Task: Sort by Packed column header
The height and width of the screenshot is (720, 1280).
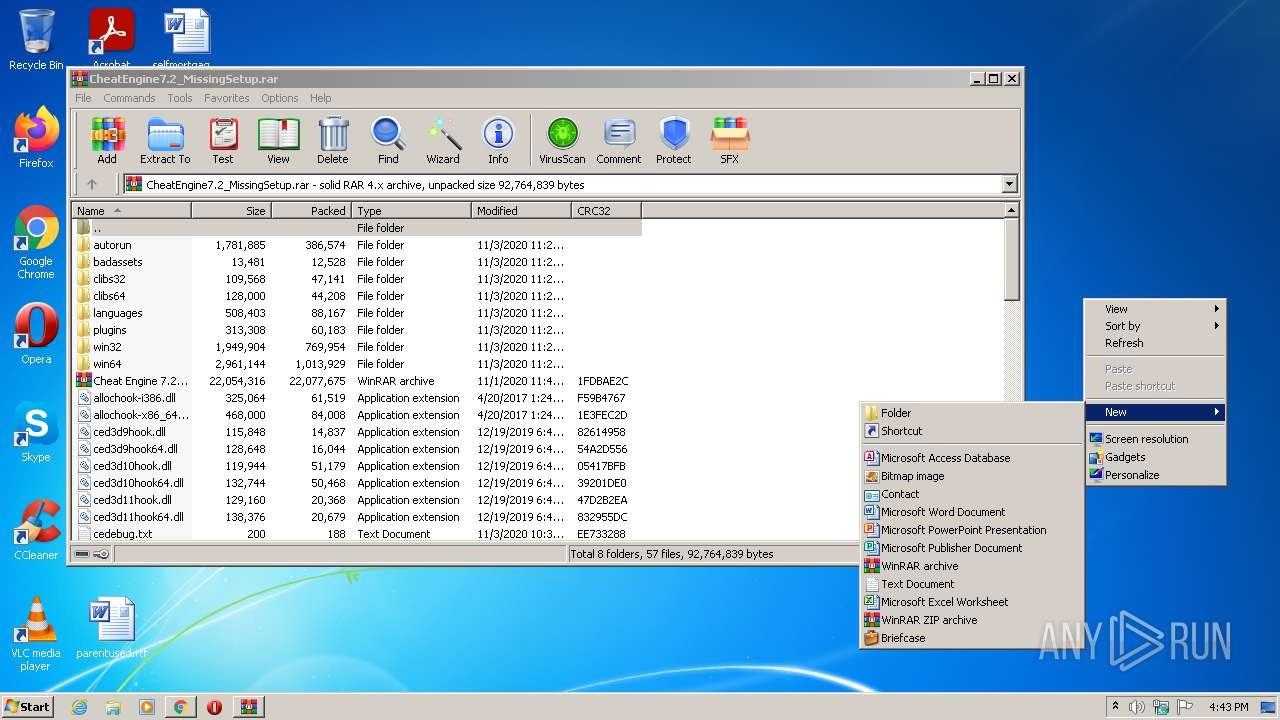Action: [x=311, y=211]
